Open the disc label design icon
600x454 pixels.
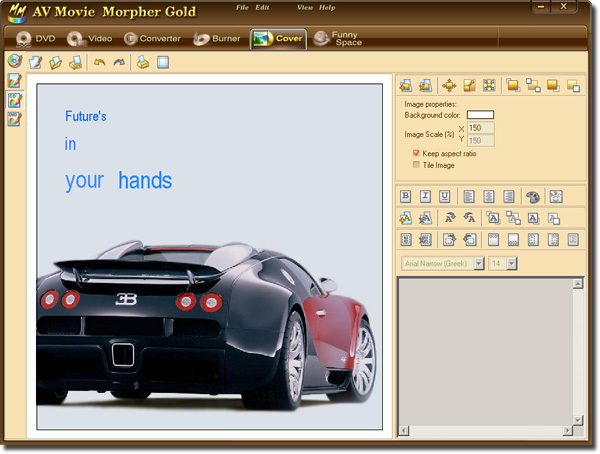point(15,61)
